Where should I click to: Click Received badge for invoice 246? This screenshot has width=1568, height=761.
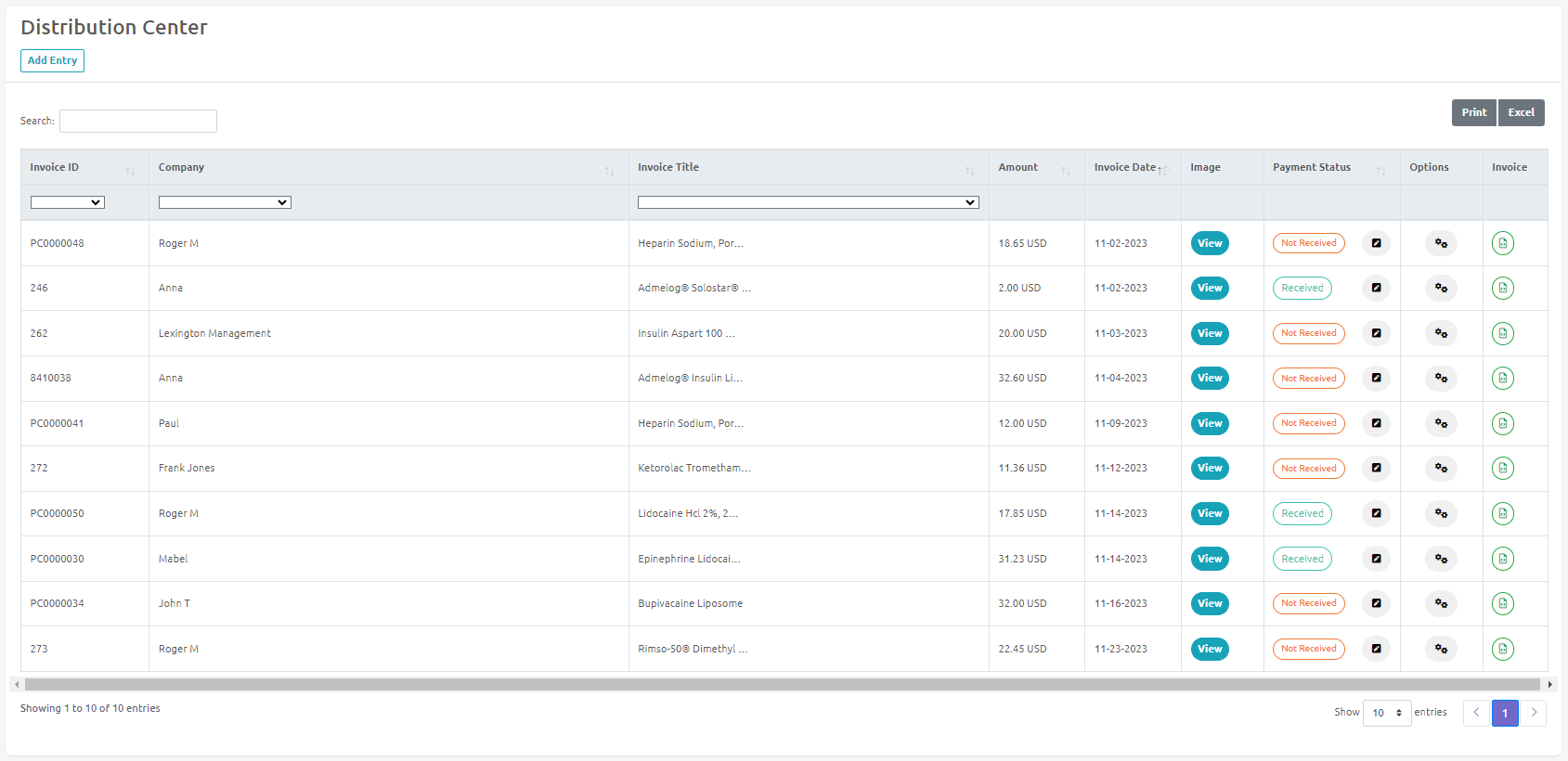coord(1302,288)
